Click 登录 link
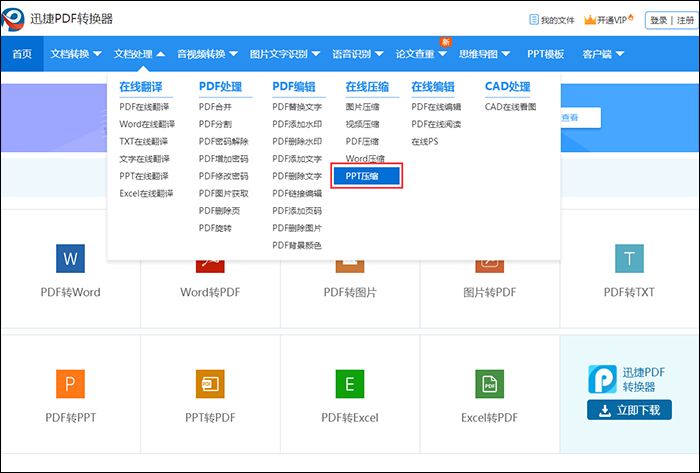Image resolution: width=700 pixels, height=473 pixels. [658, 21]
